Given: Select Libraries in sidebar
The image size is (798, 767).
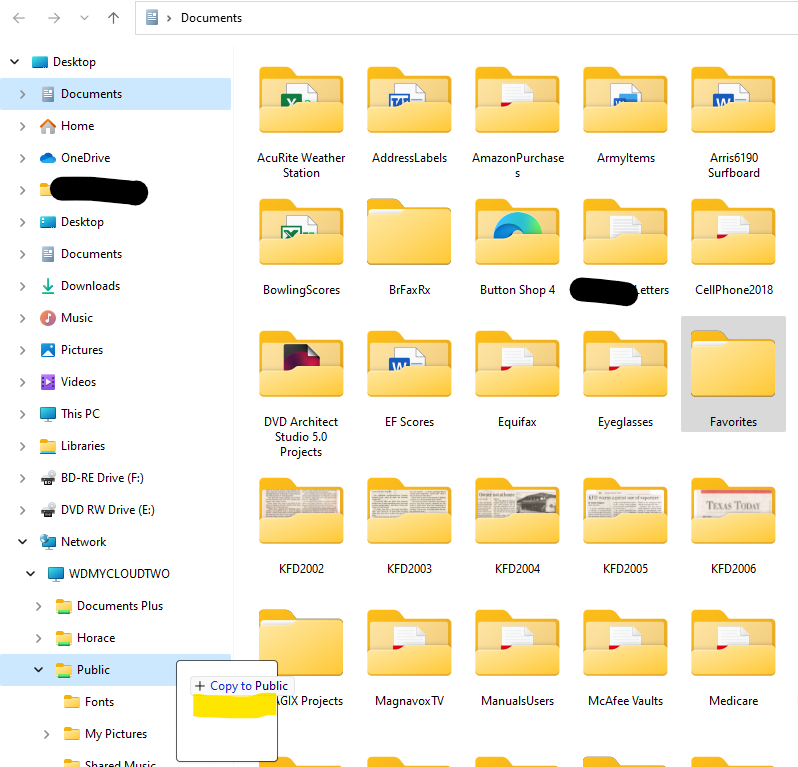Looking at the screenshot, I should tap(83, 446).
